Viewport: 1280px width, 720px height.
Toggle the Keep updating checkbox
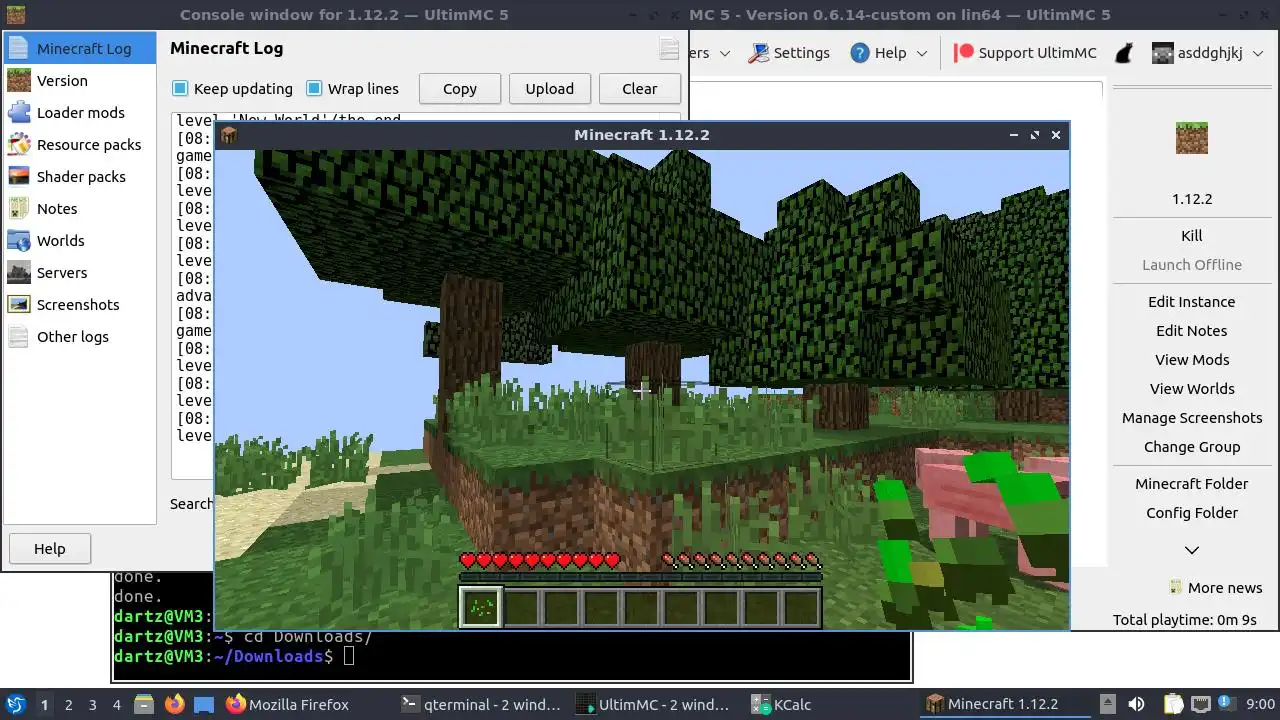point(180,88)
